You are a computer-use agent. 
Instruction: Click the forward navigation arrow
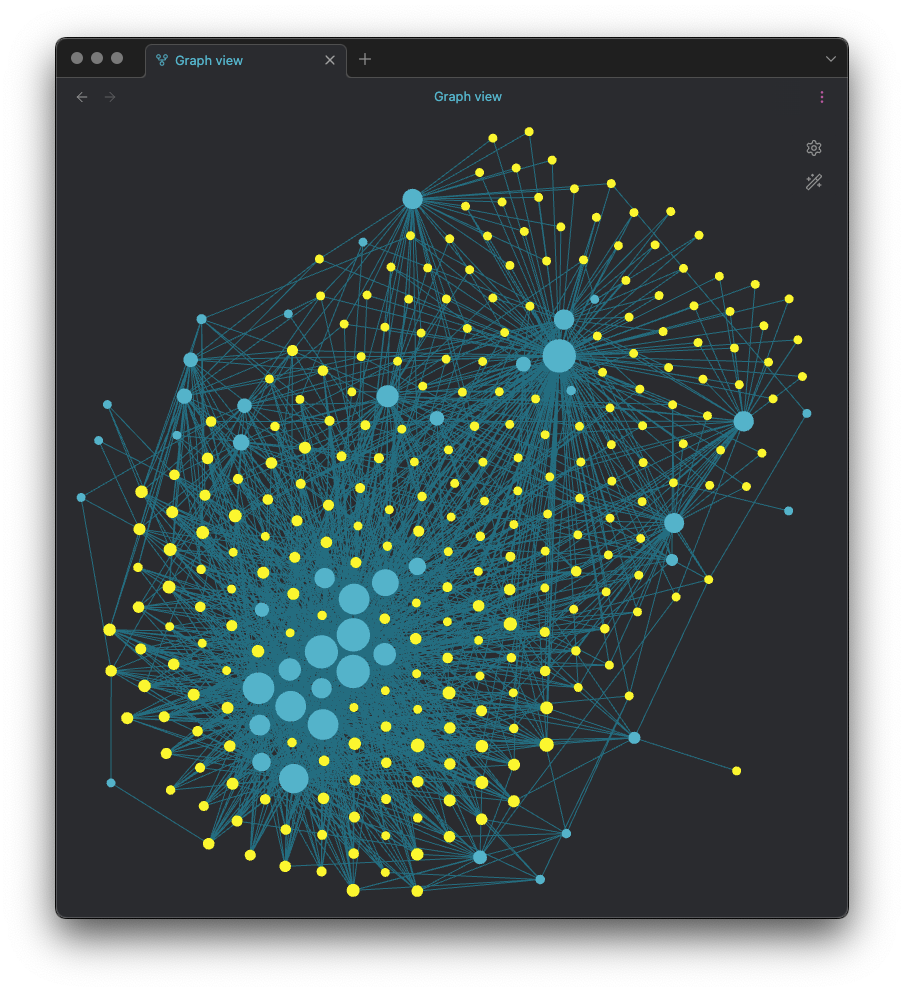[x=109, y=96]
